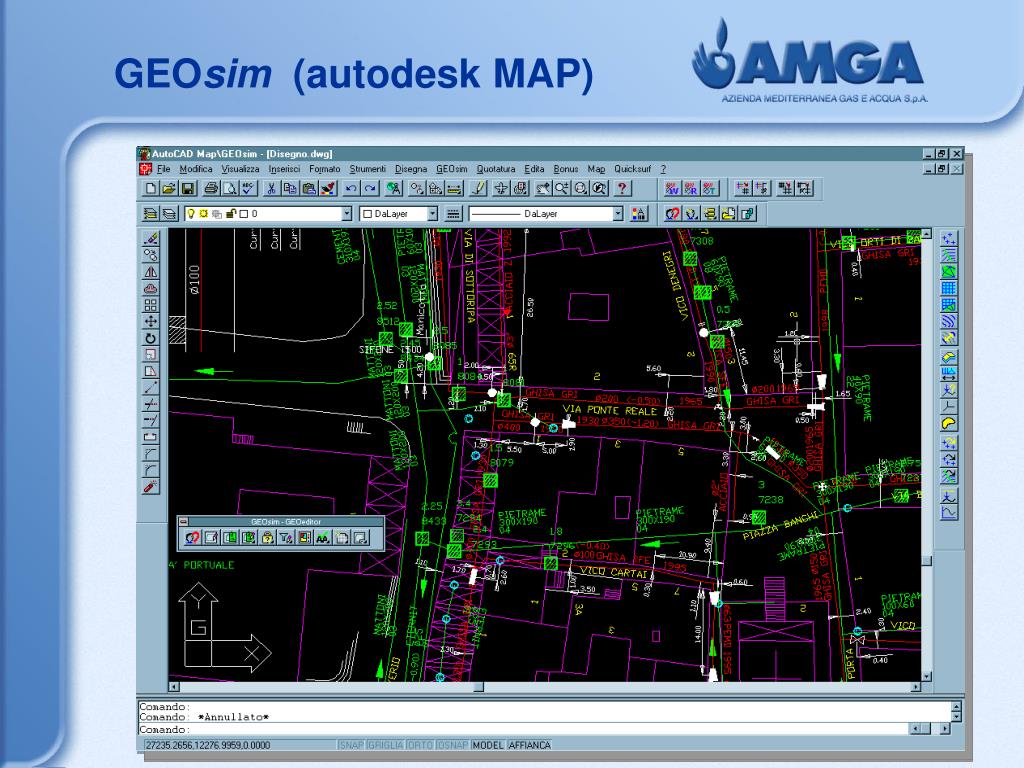Toggle layer freeze sun icon
This screenshot has width=1024, height=768.
pyautogui.click(x=204, y=214)
